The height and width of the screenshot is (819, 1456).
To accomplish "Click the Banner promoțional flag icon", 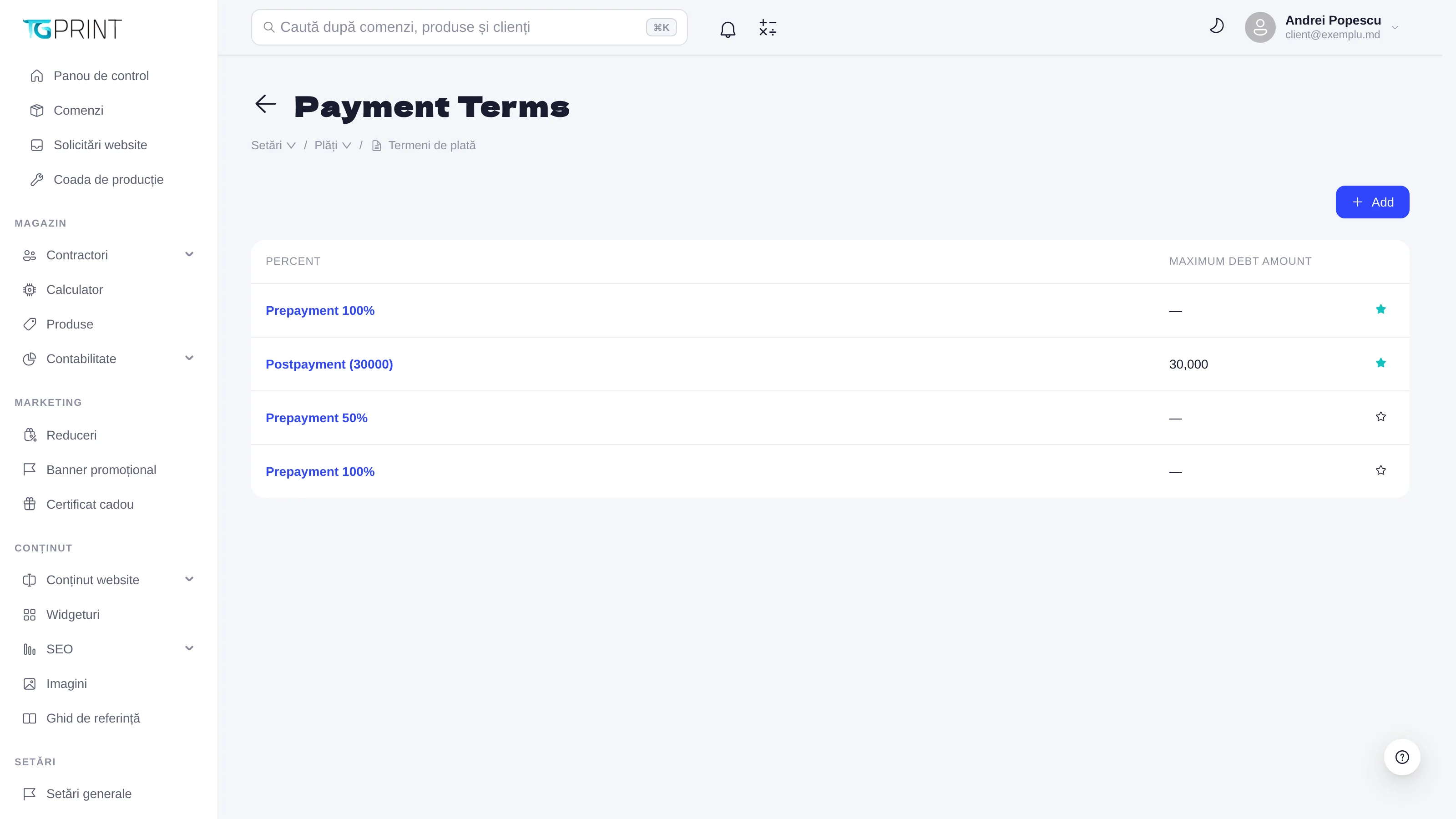I will (x=30, y=470).
